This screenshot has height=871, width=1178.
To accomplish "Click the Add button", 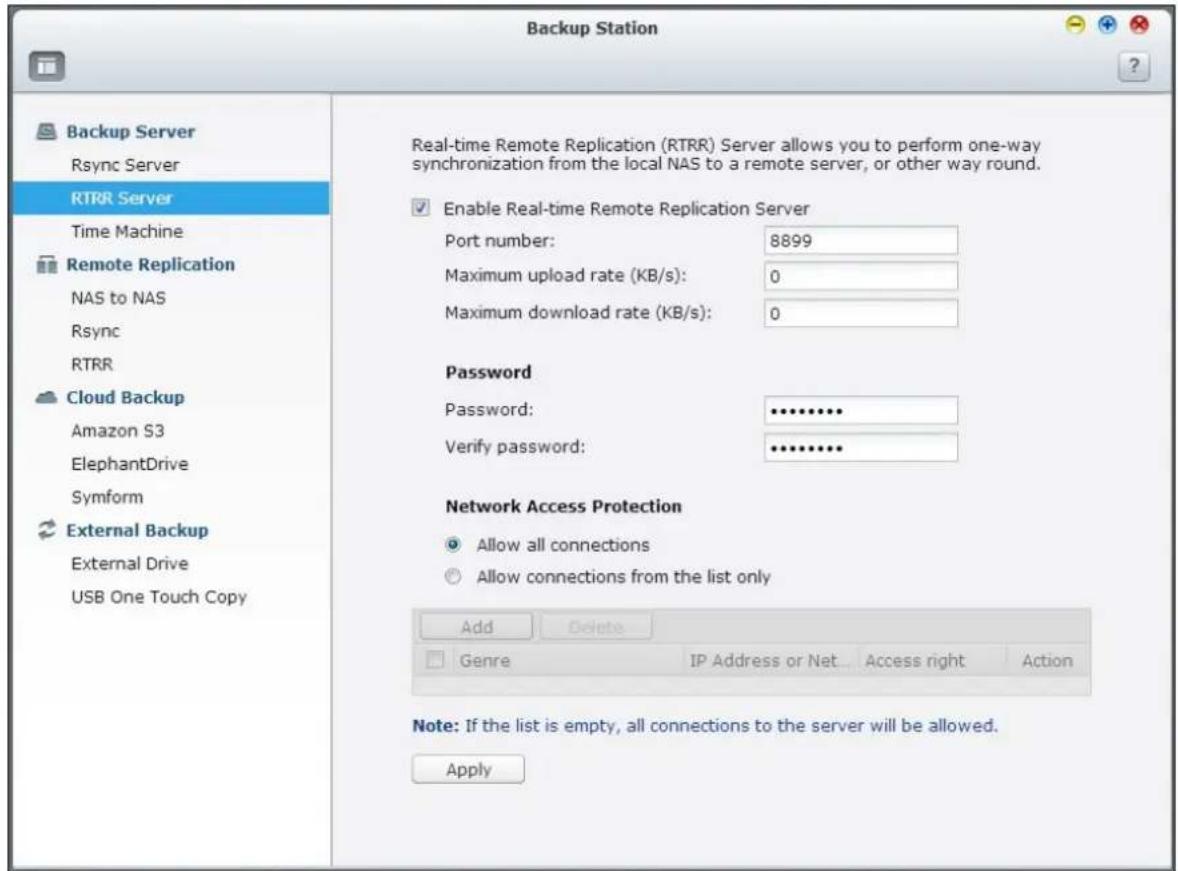I will 476,627.
